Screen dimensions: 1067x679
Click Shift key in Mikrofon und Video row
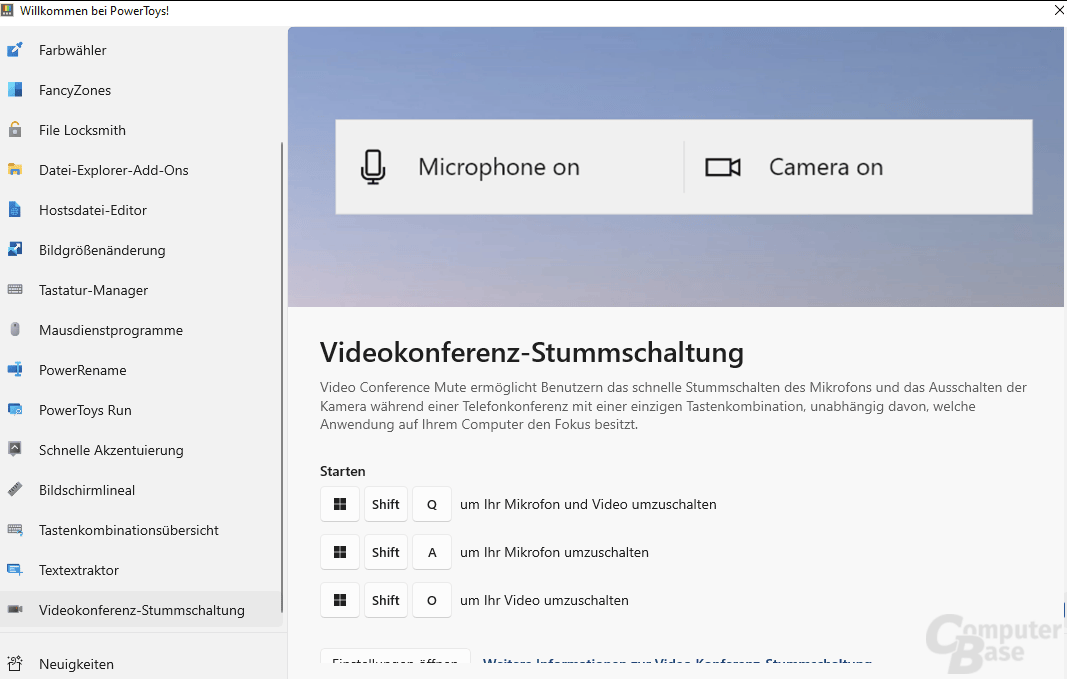point(386,504)
